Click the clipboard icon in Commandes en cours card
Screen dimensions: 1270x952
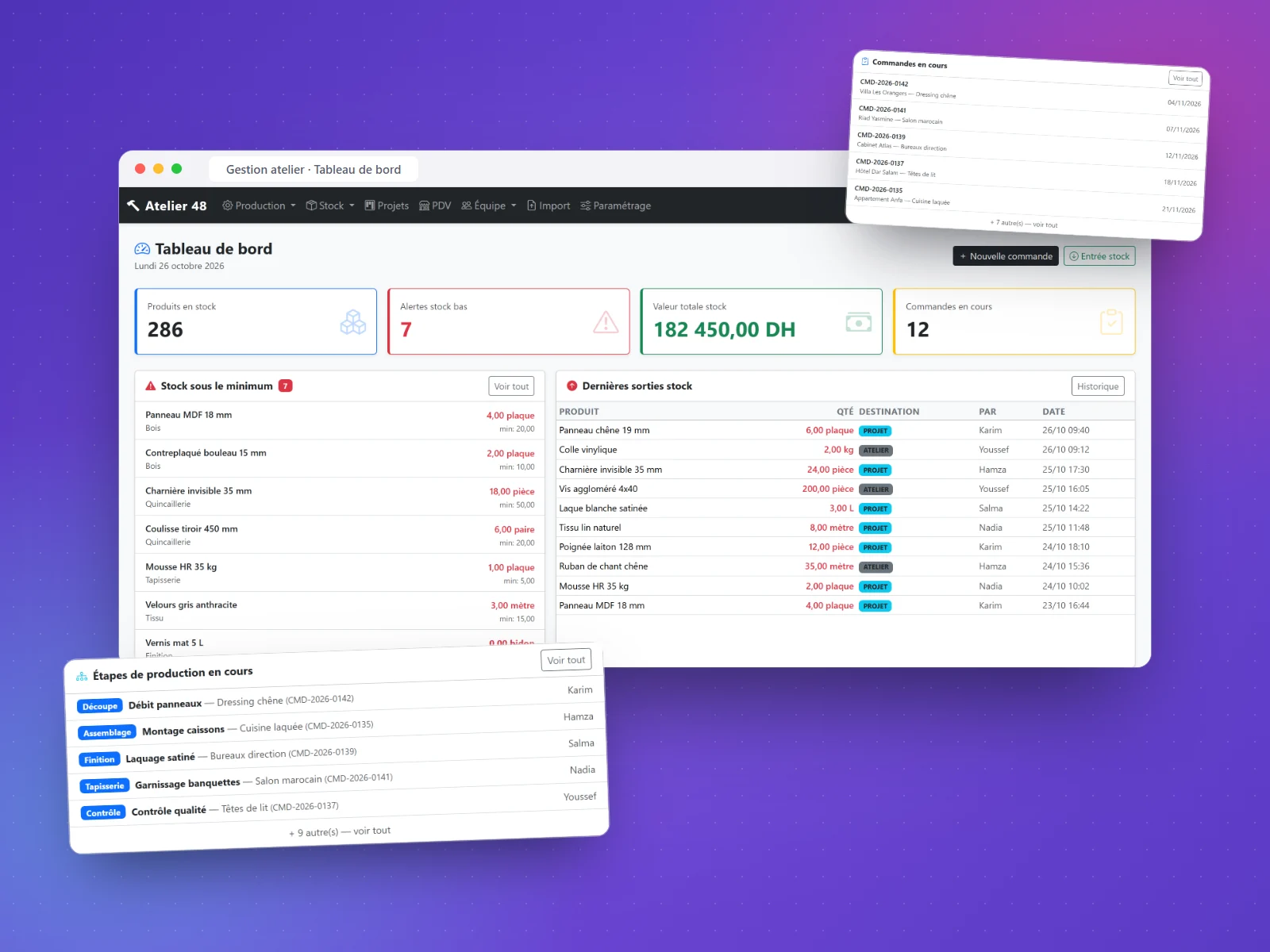tap(1111, 321)
